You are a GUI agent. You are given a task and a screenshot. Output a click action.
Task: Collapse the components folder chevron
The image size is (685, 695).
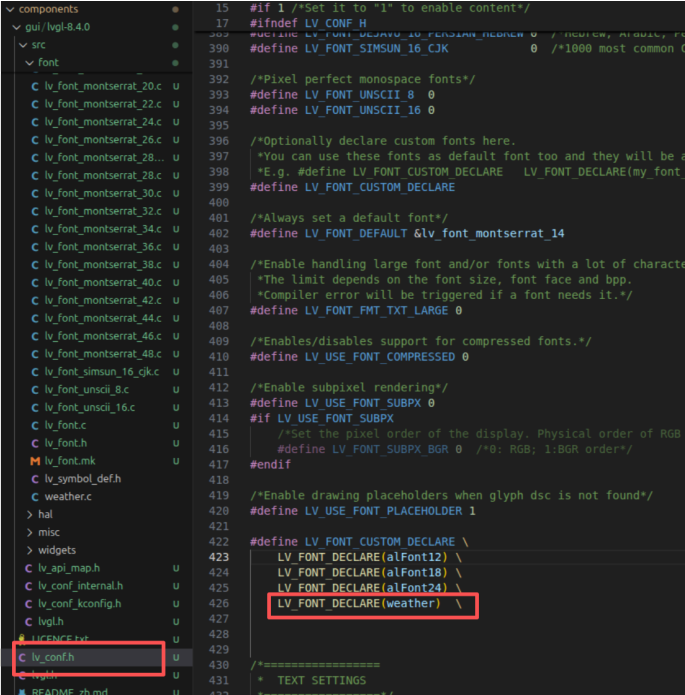point(10,9)
